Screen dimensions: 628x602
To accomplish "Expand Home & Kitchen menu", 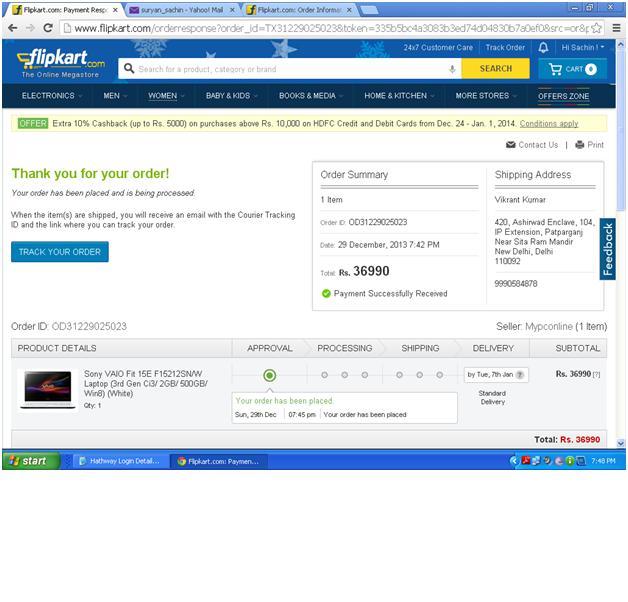I will tap(400, 96).
